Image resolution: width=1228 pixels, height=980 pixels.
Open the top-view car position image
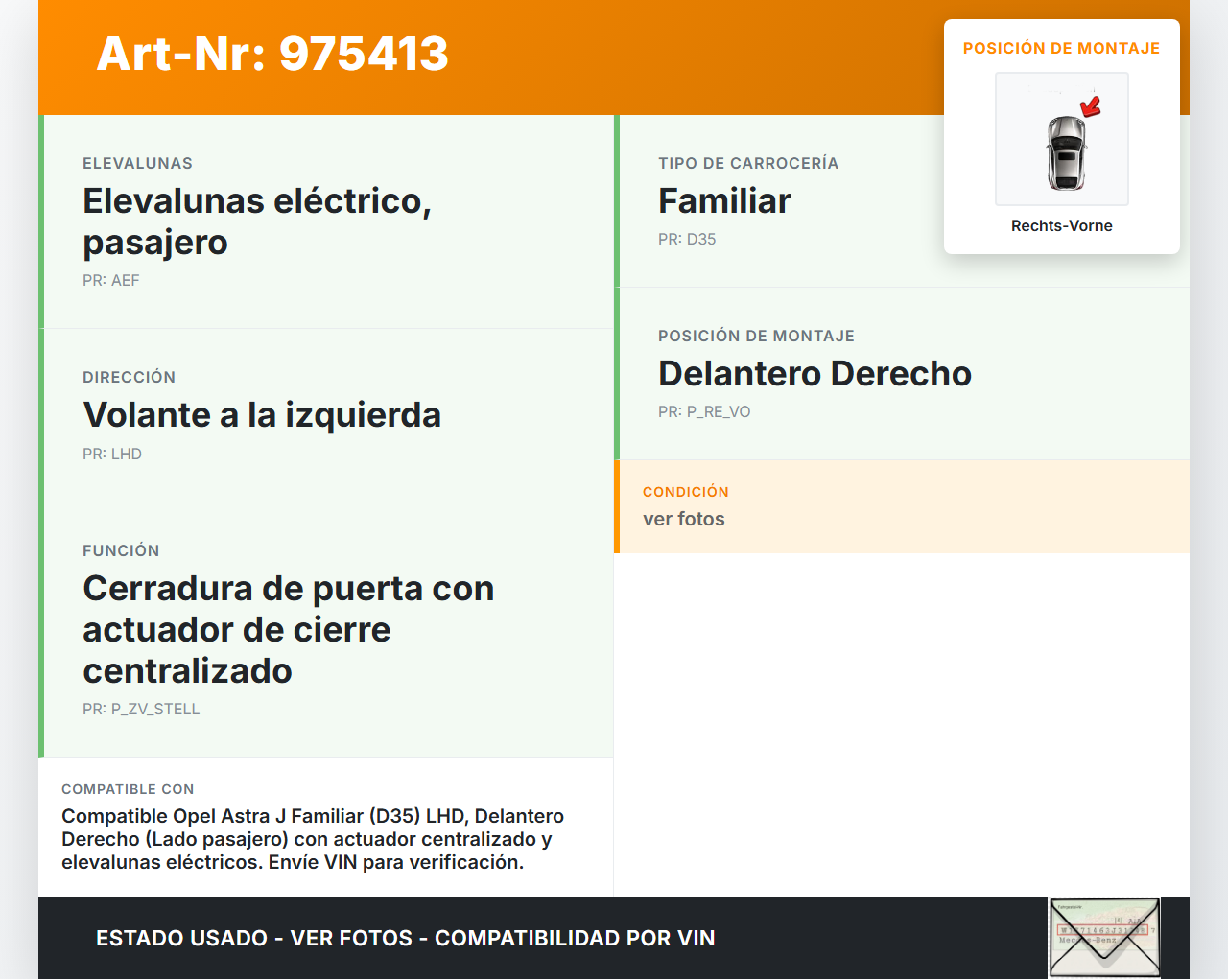tap(1062, 140)
